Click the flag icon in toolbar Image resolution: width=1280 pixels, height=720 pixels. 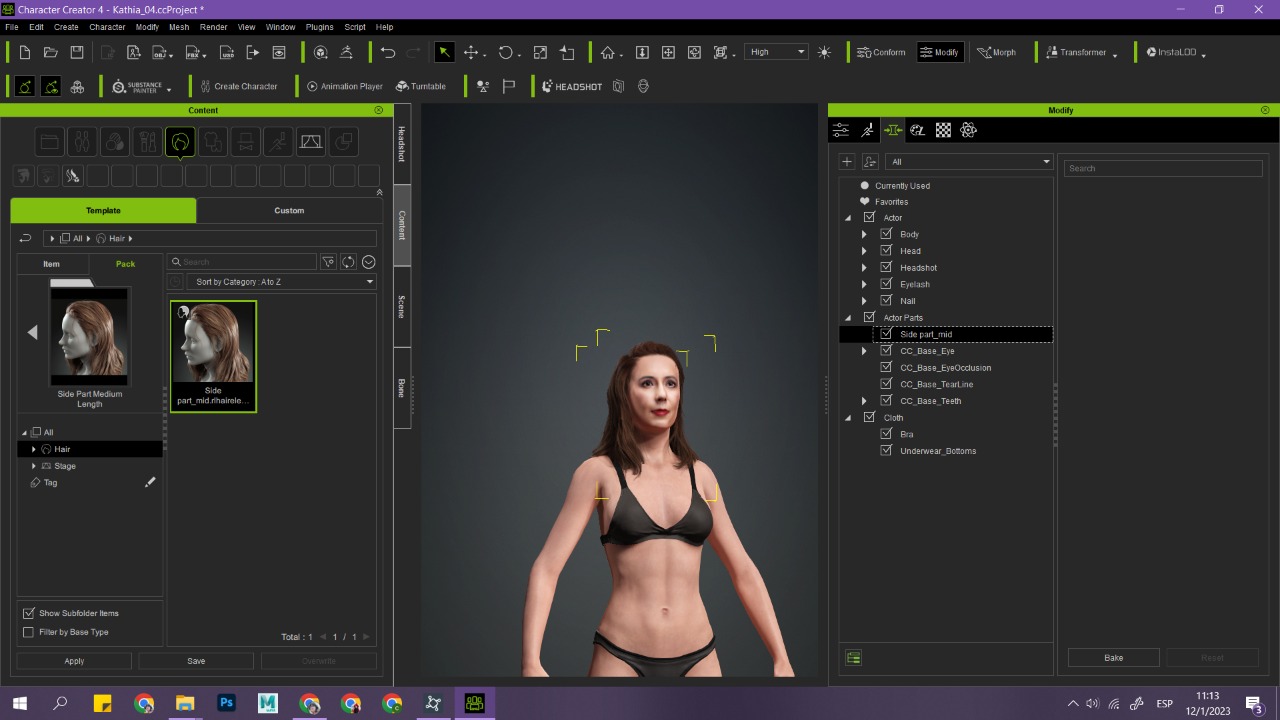pos(508,87)
